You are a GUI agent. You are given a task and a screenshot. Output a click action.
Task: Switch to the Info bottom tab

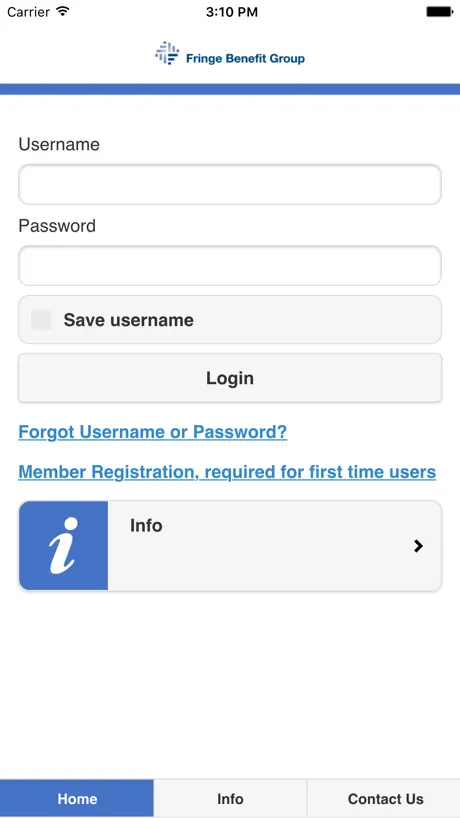point(230,798)
